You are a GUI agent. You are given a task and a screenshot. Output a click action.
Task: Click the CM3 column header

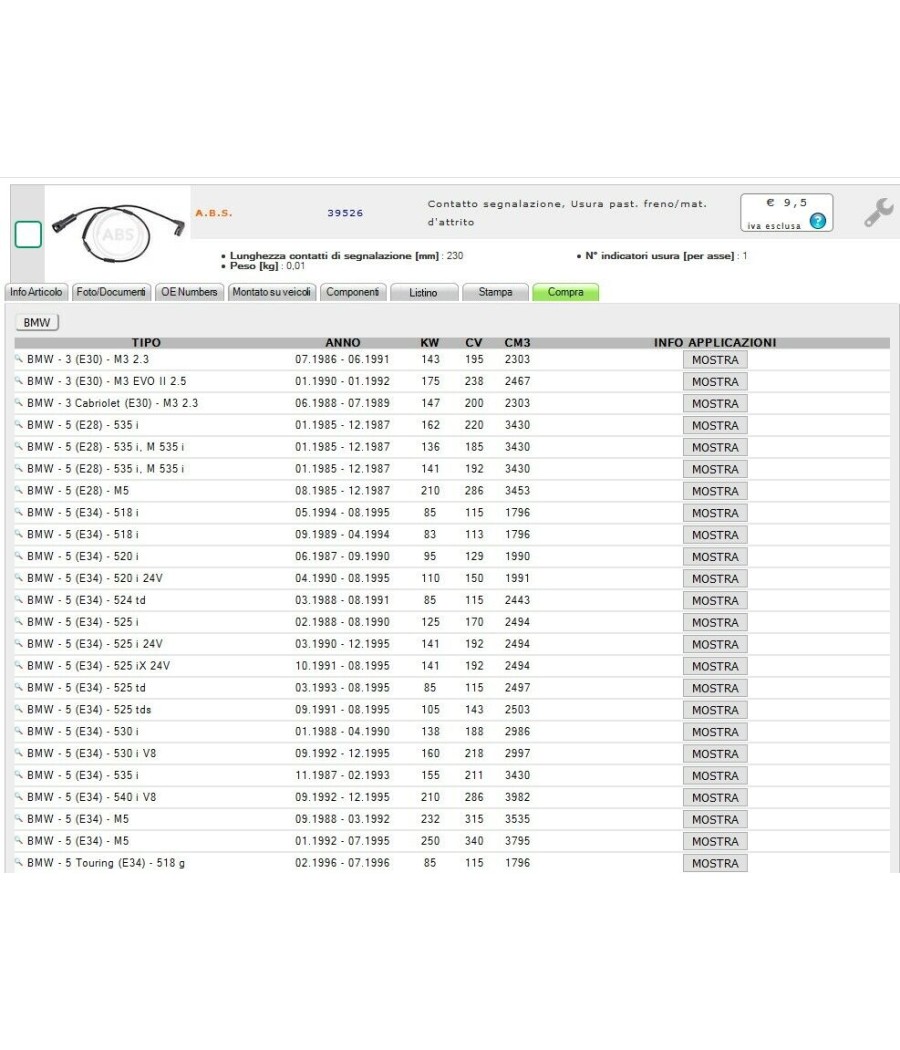518,342
